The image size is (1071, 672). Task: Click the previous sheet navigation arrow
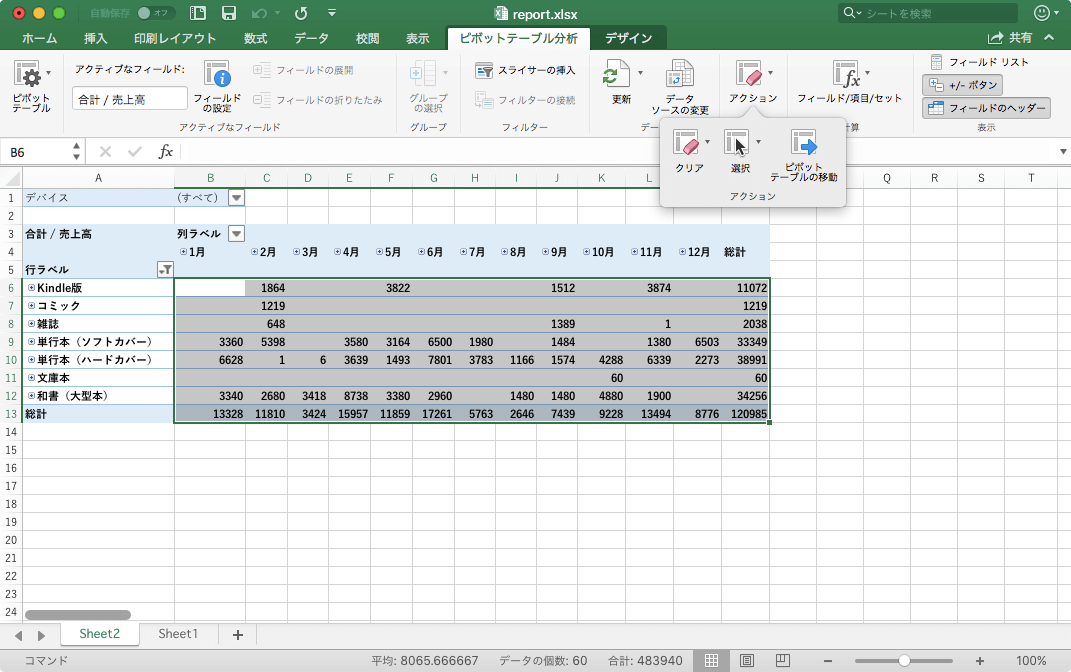[18, 636]
